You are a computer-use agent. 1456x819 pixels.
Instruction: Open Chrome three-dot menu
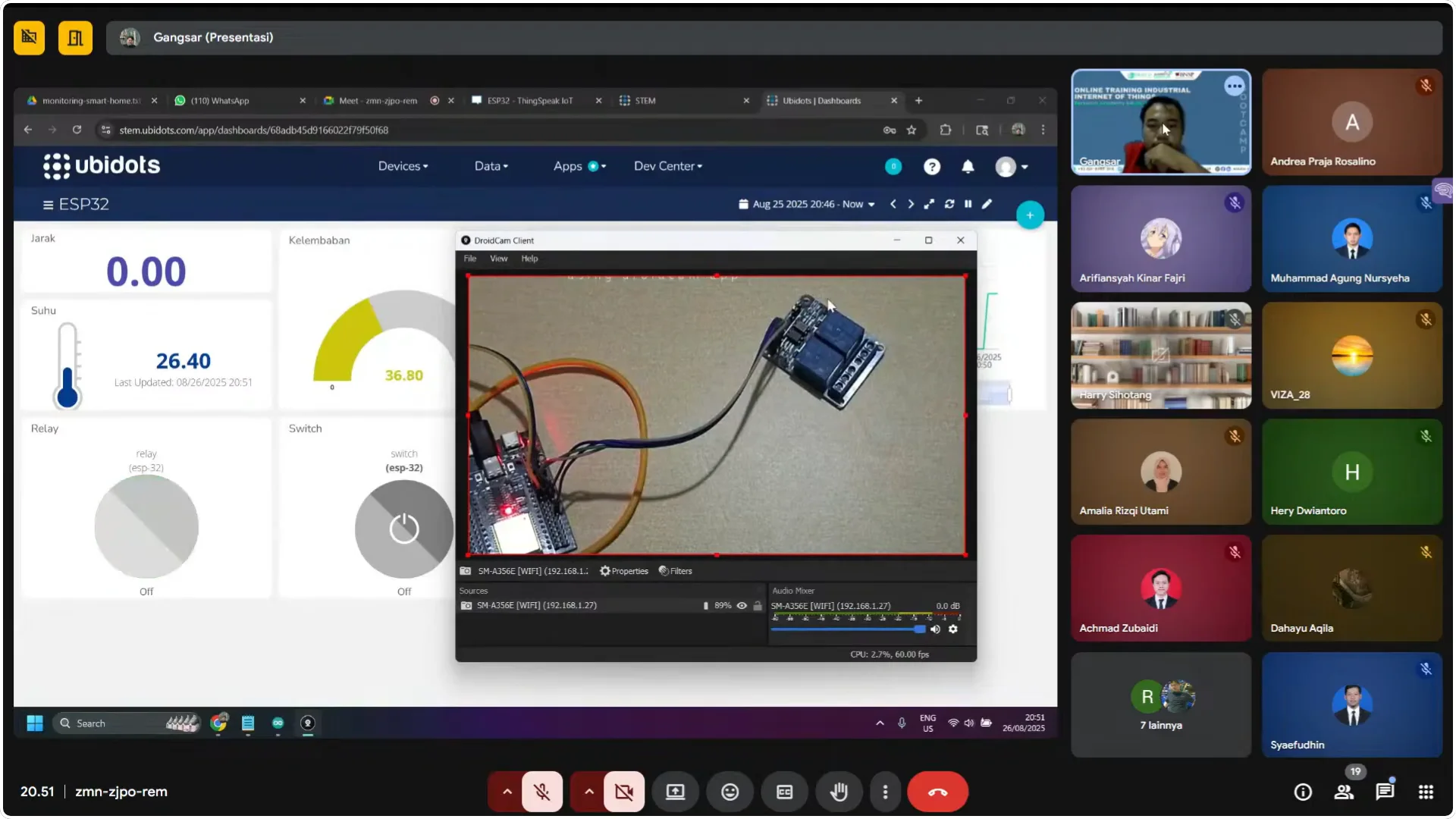coord(1043,130)
